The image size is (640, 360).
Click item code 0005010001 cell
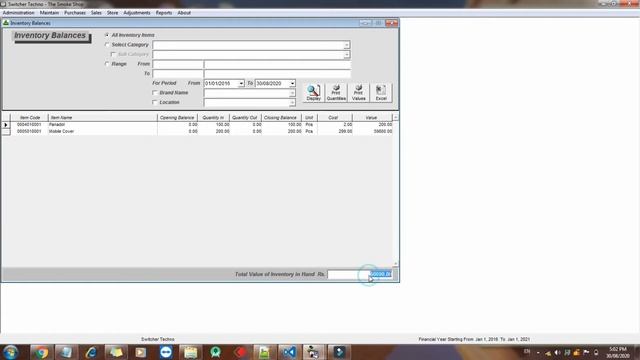[x=29, y=131]
